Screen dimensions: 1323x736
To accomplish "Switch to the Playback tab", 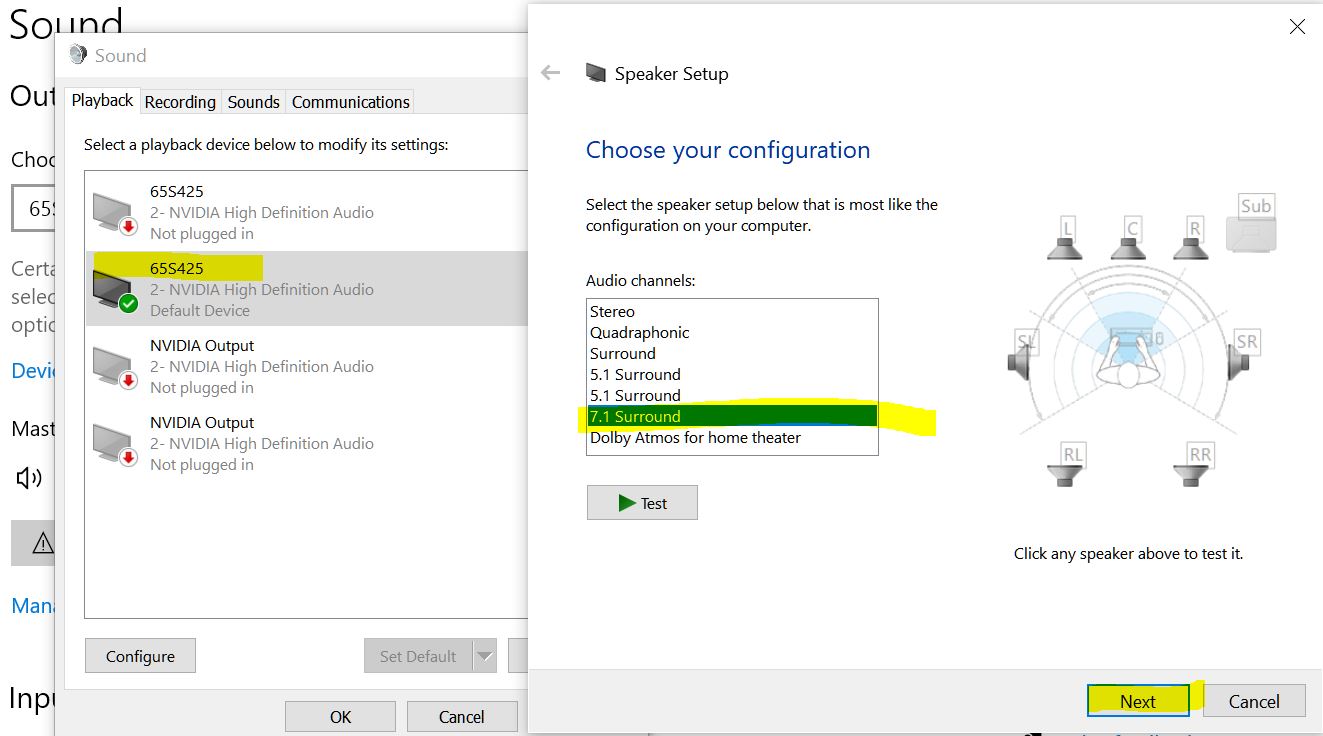I will [102, 101].
